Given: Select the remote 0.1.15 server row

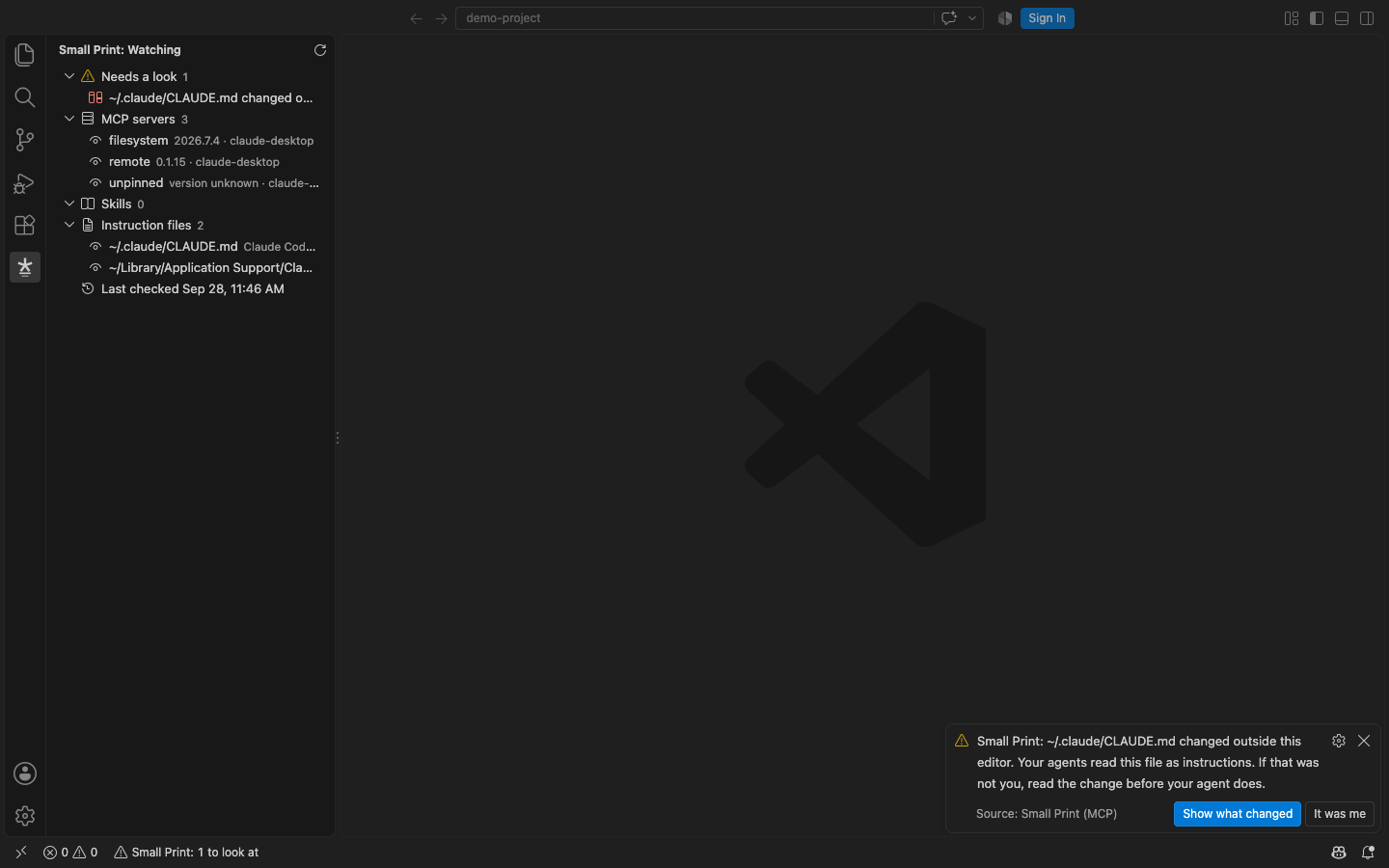Looking at the screenshot, I should [191, 161].
